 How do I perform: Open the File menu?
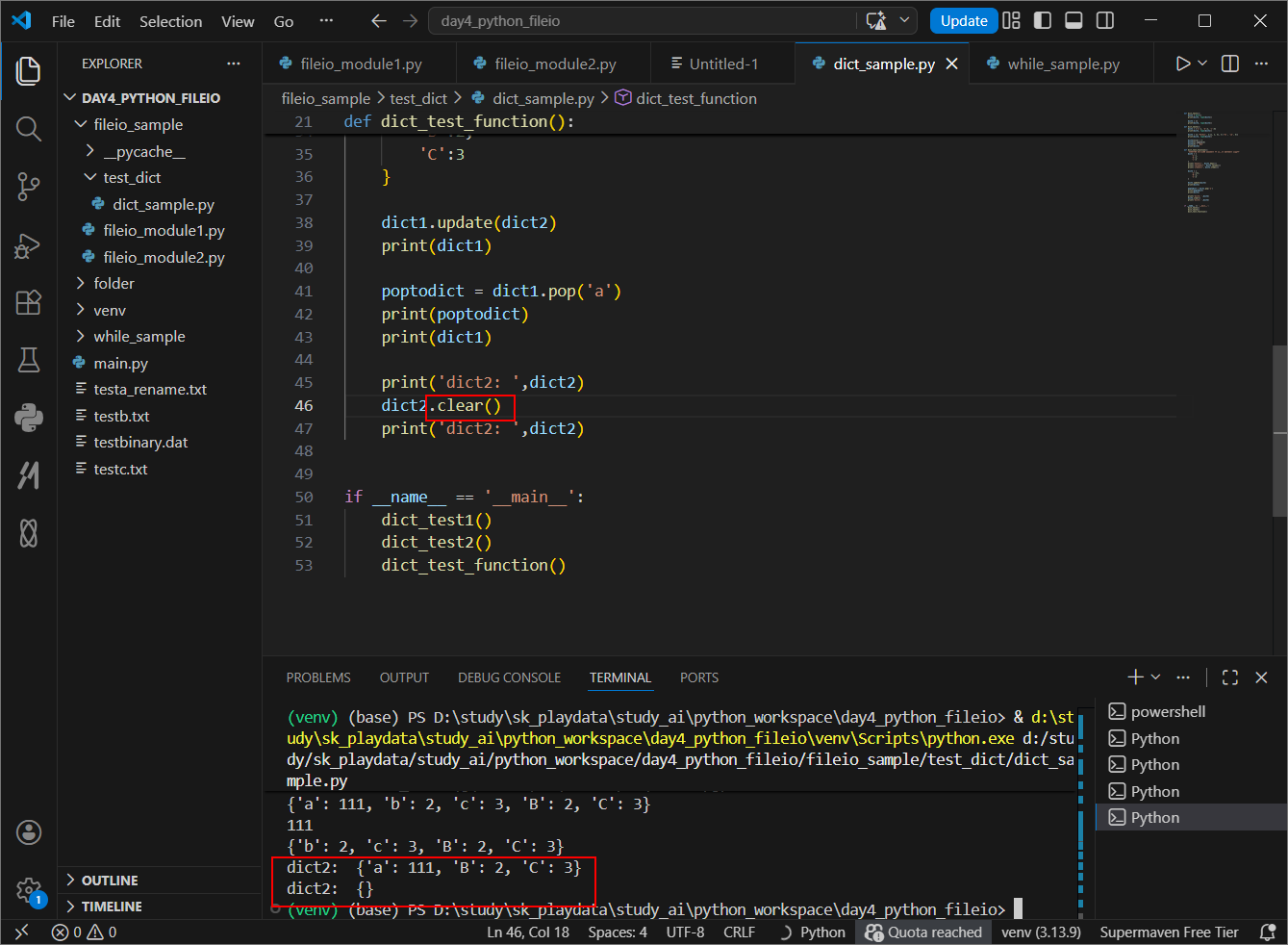pos(63,21)
